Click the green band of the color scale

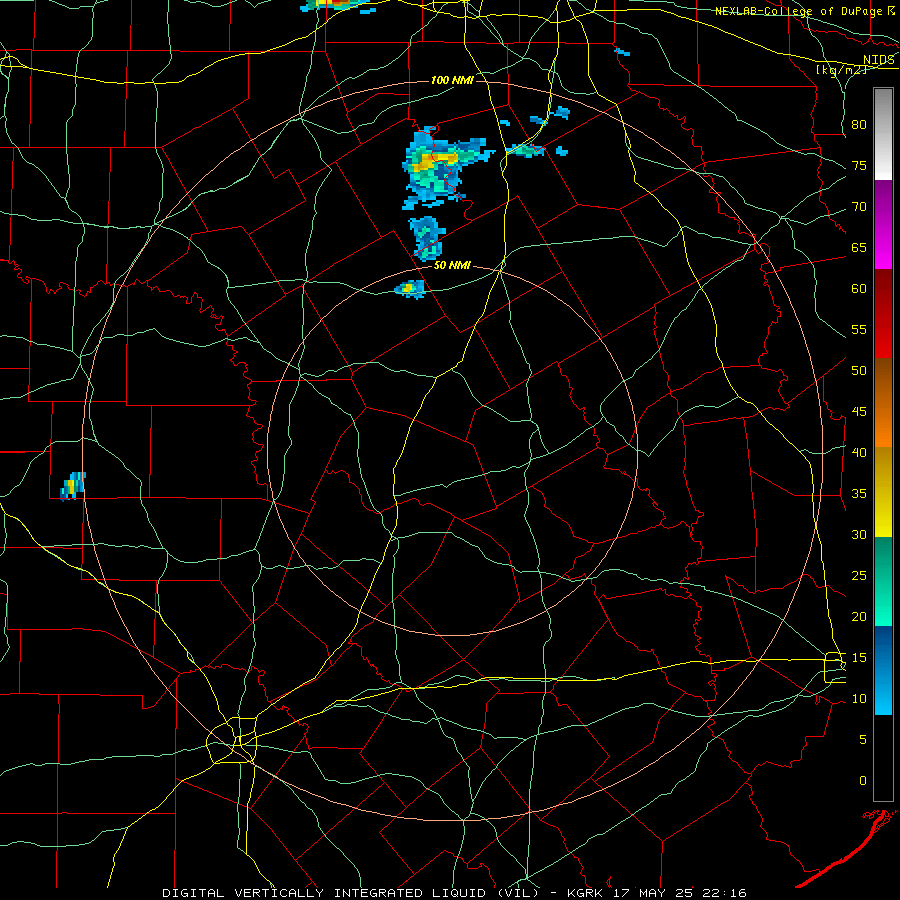tap(883, 581)
